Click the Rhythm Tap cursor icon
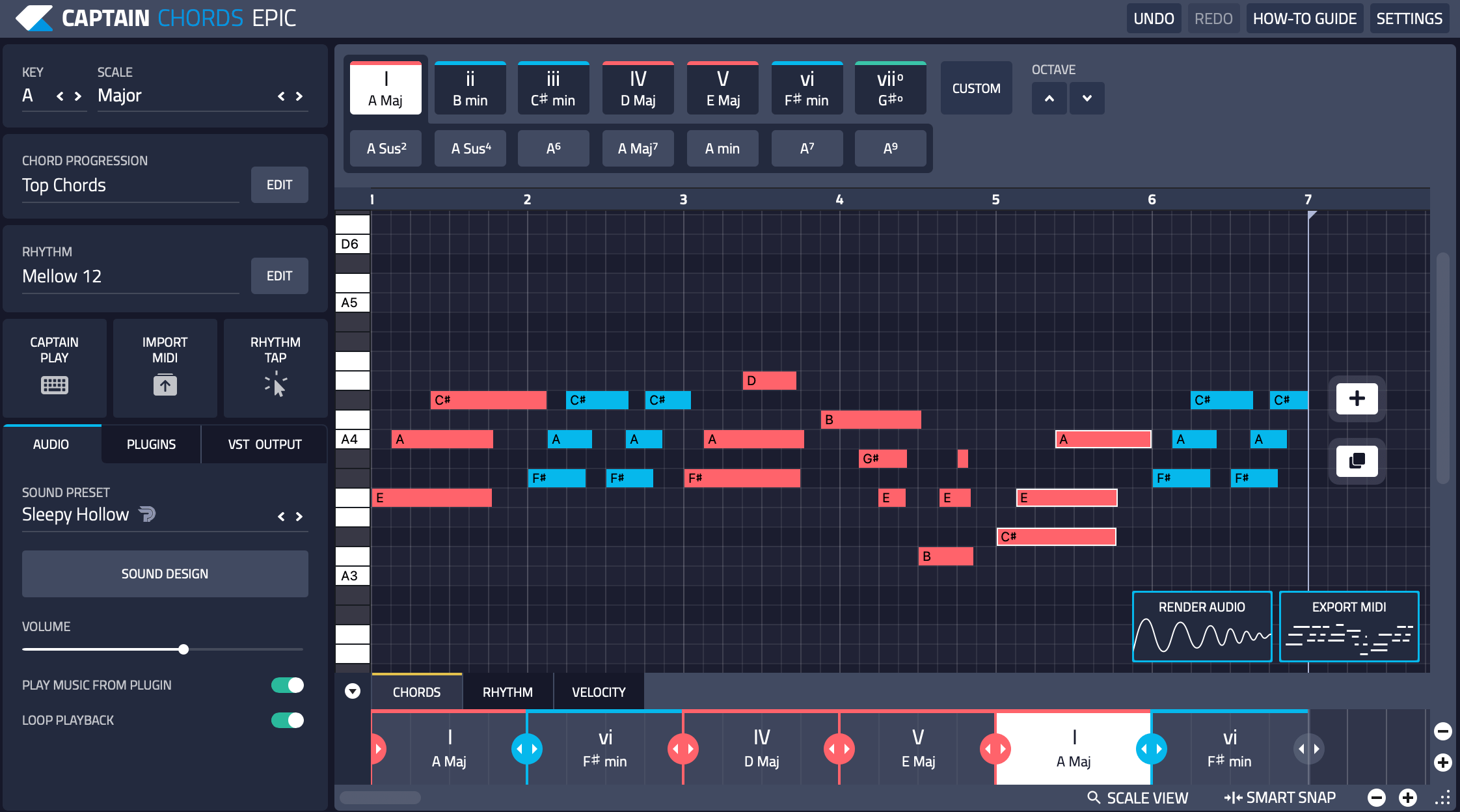Viewport: 1460px width, 812px height. 276,385
